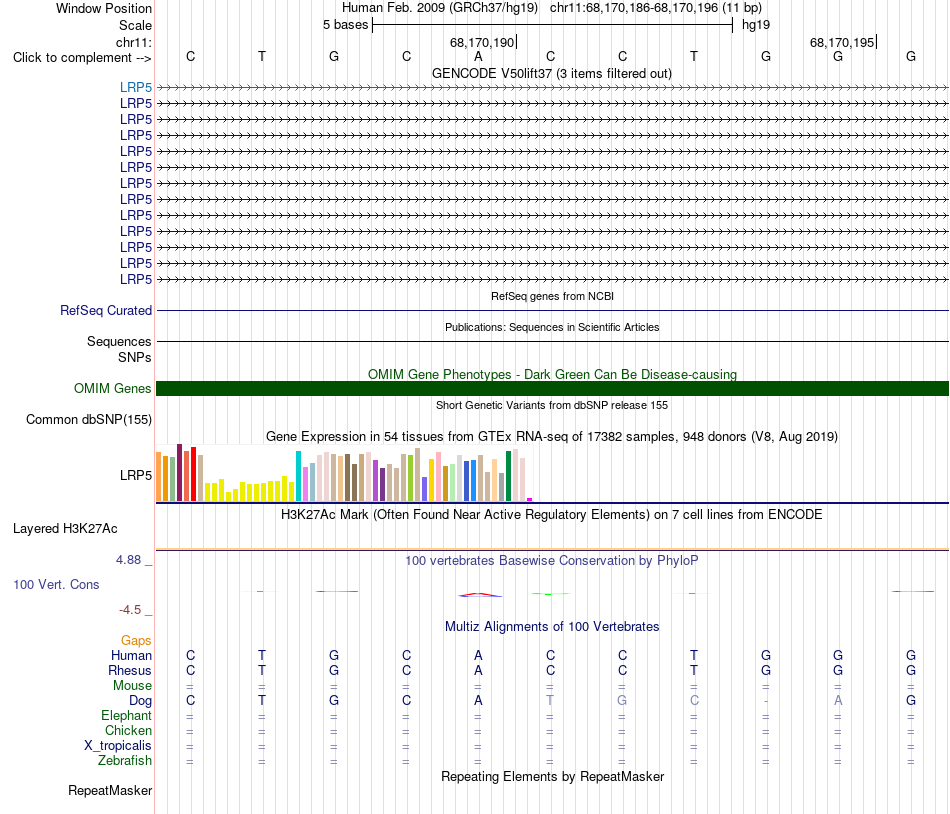Click the cyan bar in GTEx expression chart
This screenshot has height=814, width=950.
pyautogui.click(x=298, y=476)
